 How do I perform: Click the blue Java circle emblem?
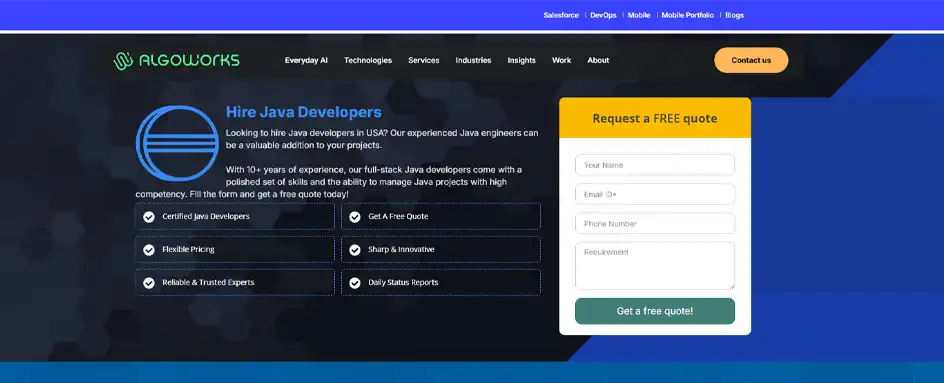[178, 143]
